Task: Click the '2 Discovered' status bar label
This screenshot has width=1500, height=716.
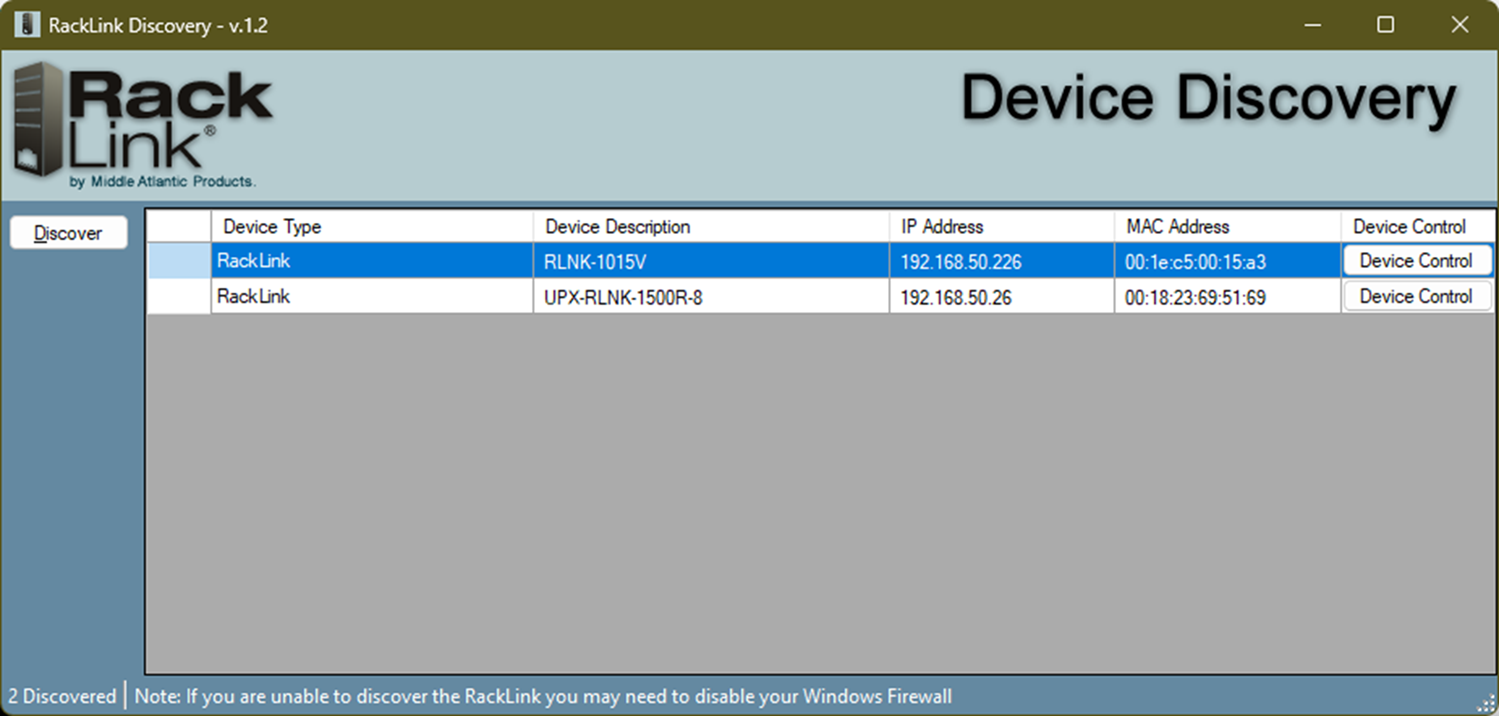Action: click(x=62, y=696)
